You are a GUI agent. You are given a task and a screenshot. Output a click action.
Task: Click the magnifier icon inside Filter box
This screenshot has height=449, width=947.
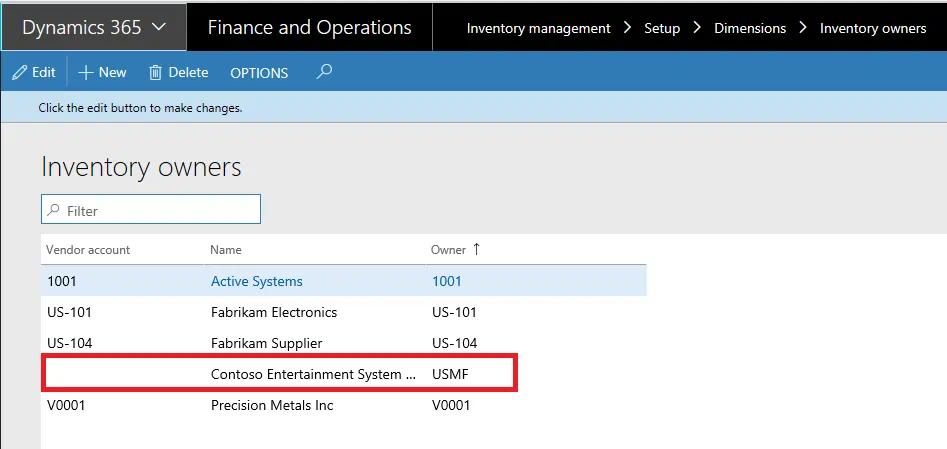[54, 210]
